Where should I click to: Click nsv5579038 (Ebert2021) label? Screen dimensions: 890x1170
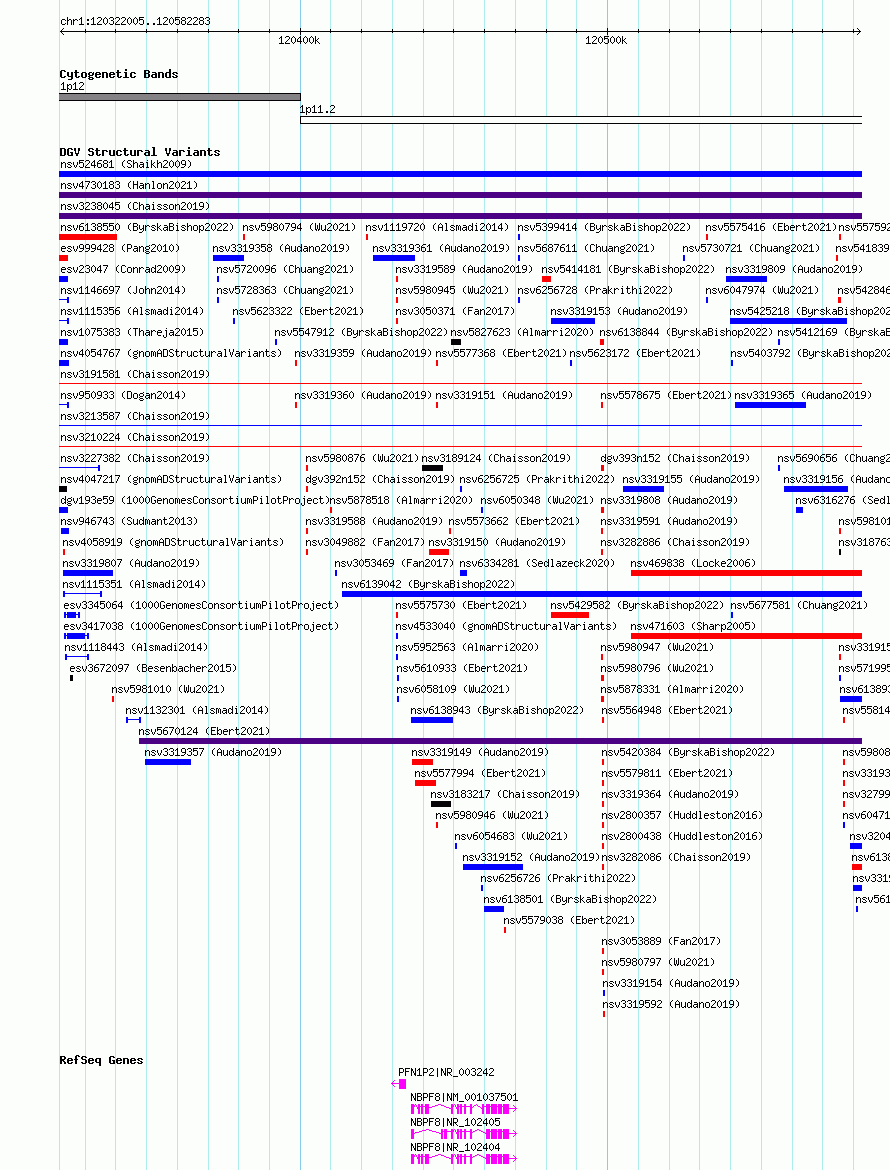569,920
